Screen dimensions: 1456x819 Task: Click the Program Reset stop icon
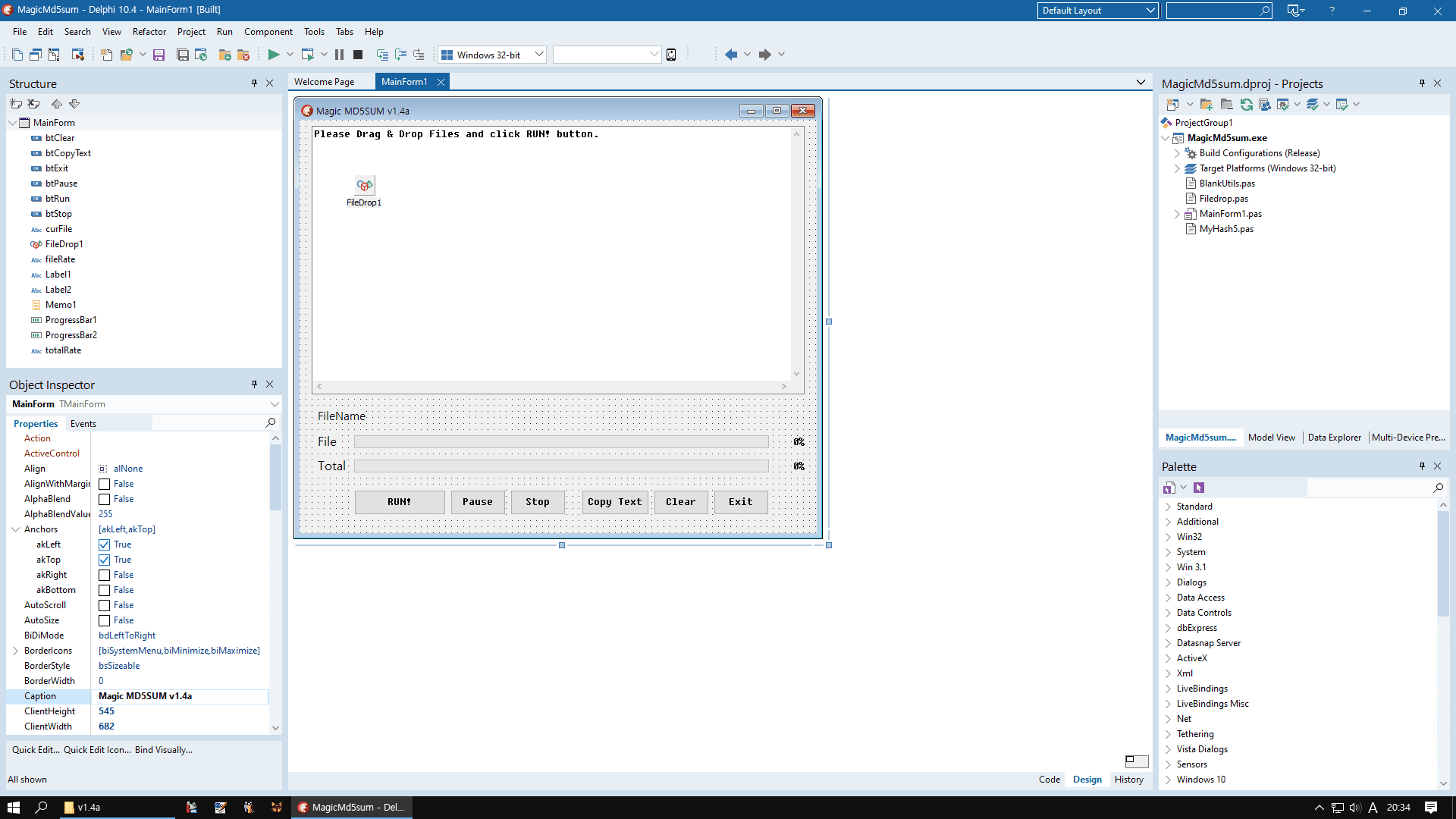358,55
